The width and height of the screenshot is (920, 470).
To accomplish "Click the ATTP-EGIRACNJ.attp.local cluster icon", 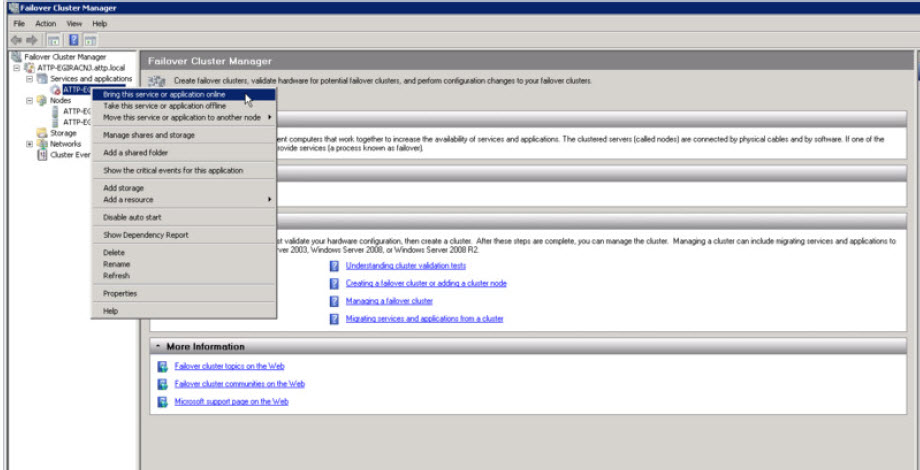I will [29, 67].
